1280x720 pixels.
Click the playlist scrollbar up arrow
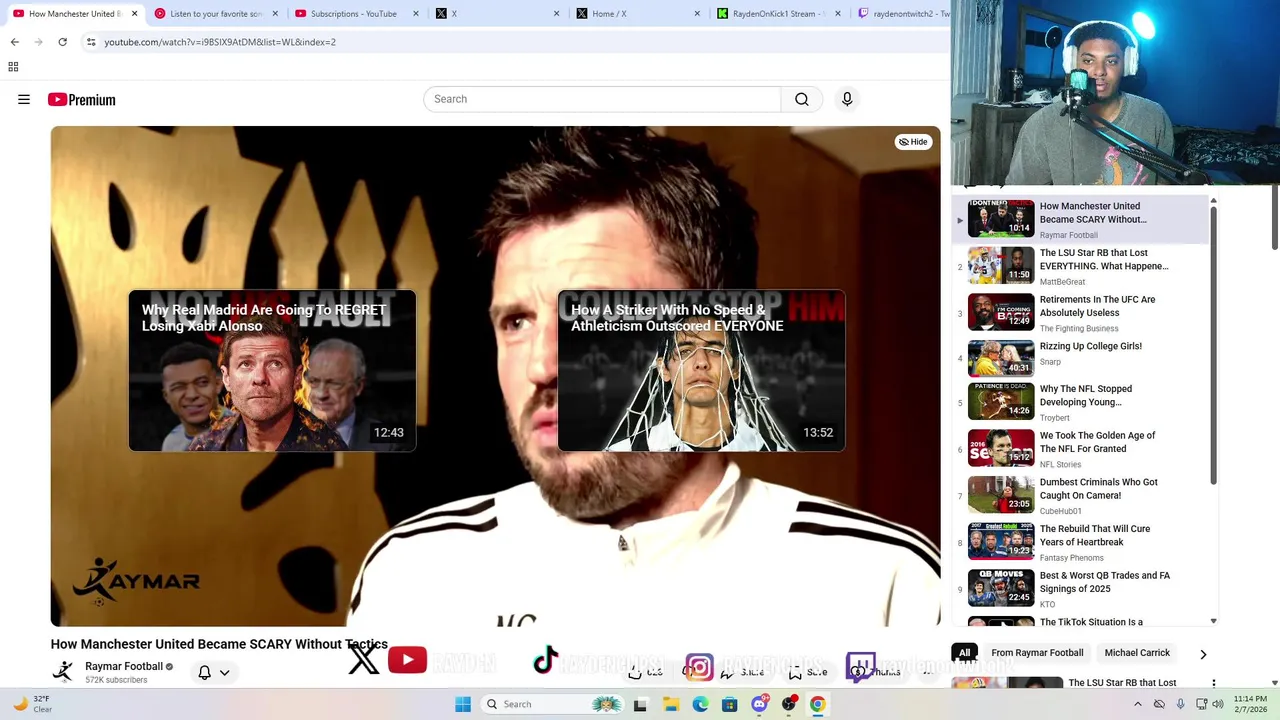click(1214, 201)
